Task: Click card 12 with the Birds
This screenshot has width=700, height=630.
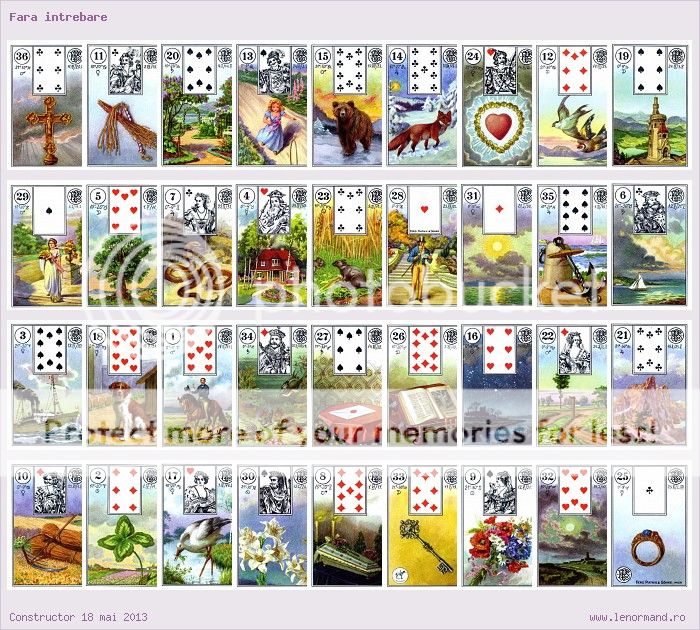Action: tap(572, 105)
